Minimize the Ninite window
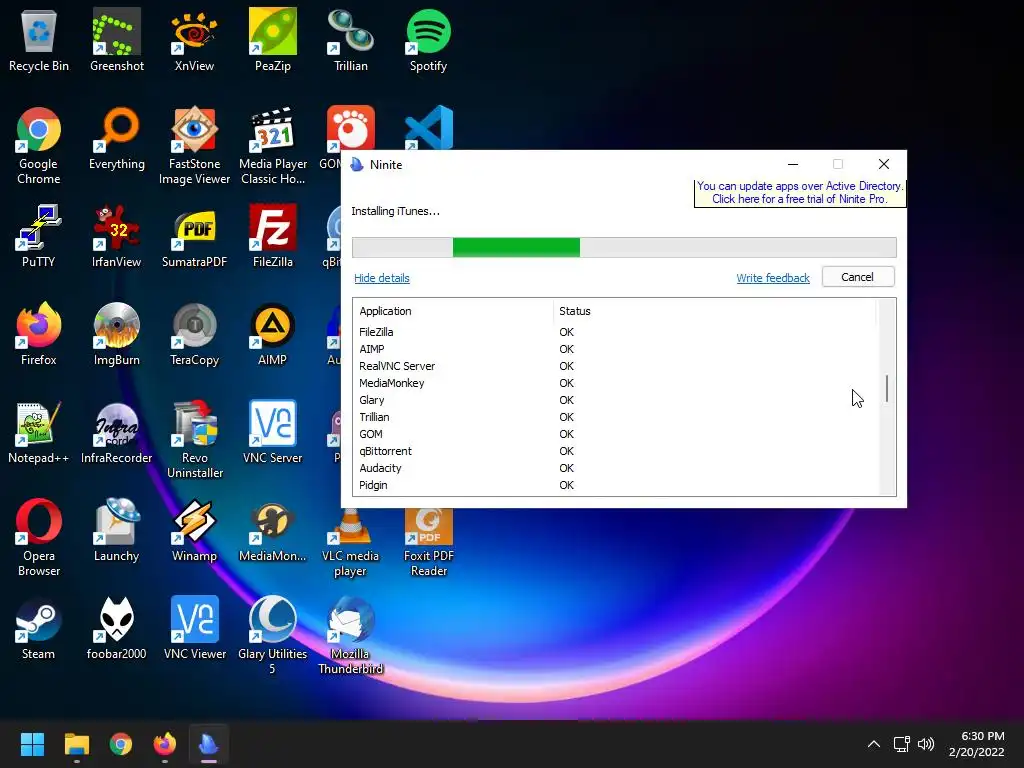The width and height of the screenshot is (1024, 768). (793, 164)
